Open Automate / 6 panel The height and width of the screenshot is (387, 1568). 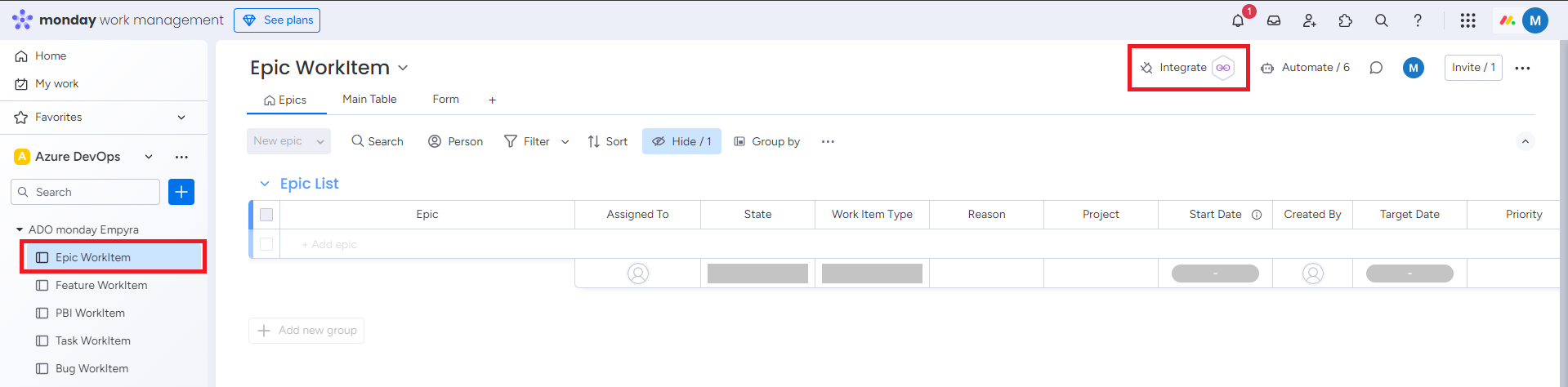tap(1305, 68)
